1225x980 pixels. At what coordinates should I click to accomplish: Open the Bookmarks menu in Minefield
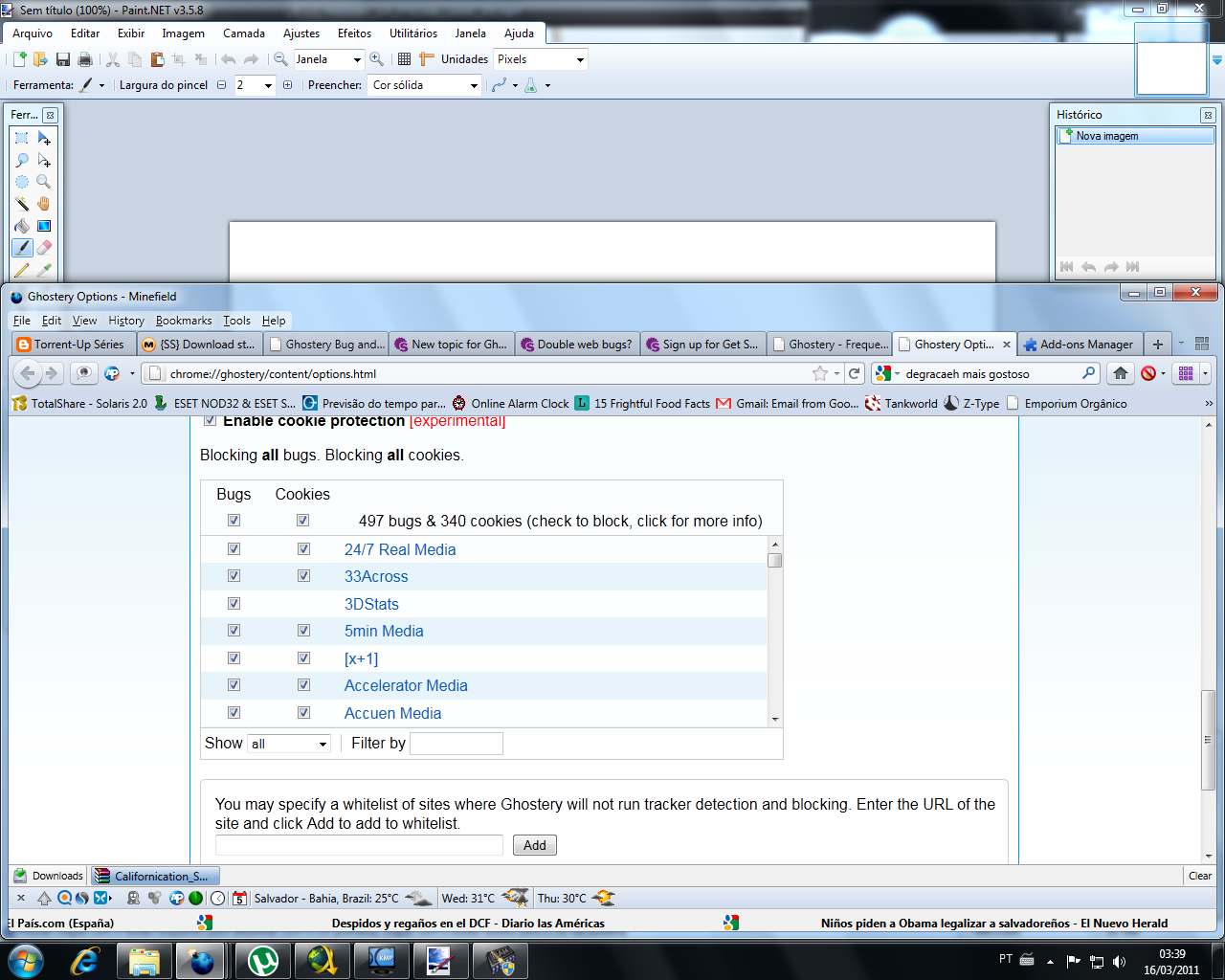pos(184,321)
